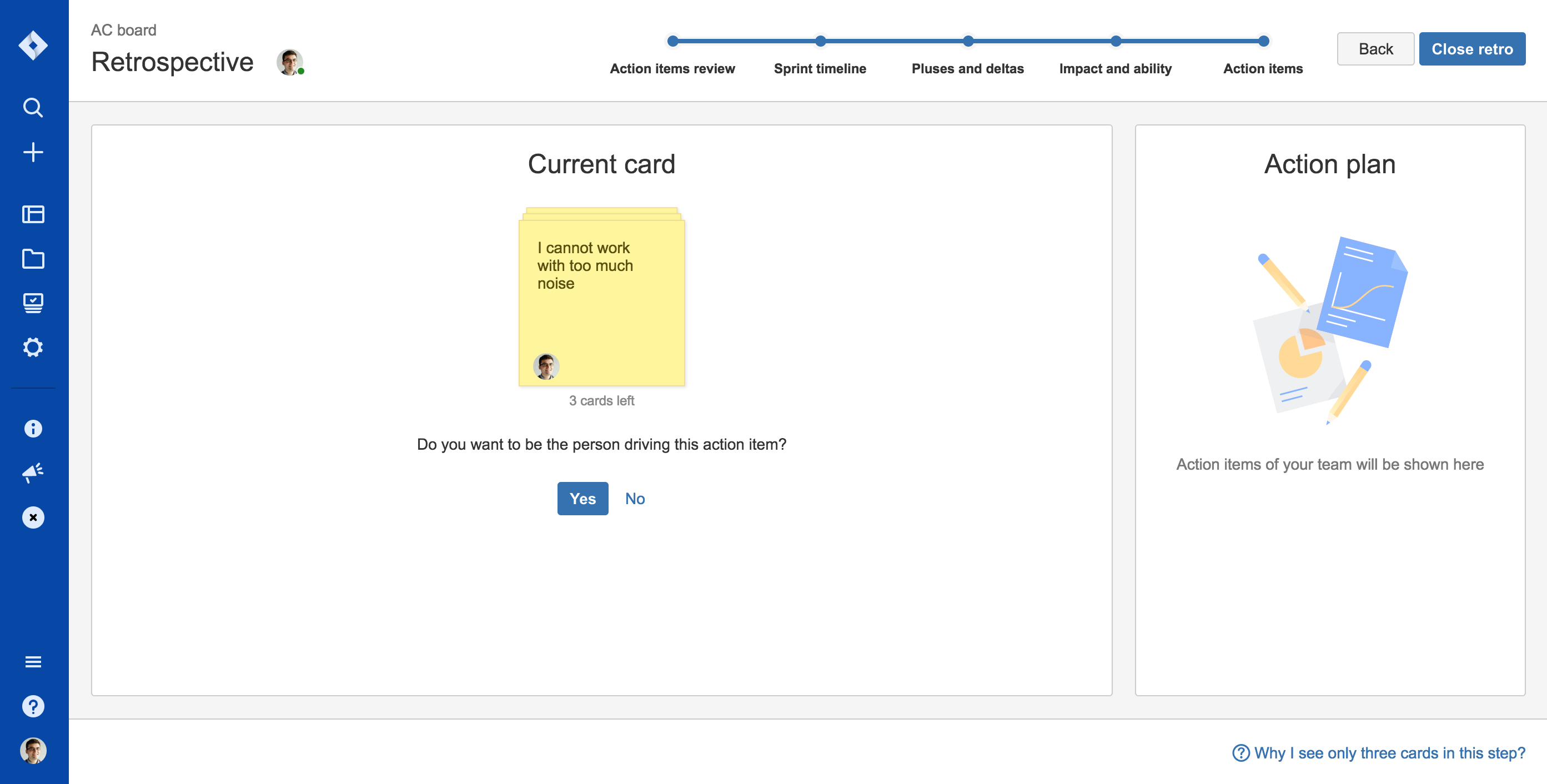Expand the hamburger menu in sidebar
1547x784 pixels.
(33, 661)
